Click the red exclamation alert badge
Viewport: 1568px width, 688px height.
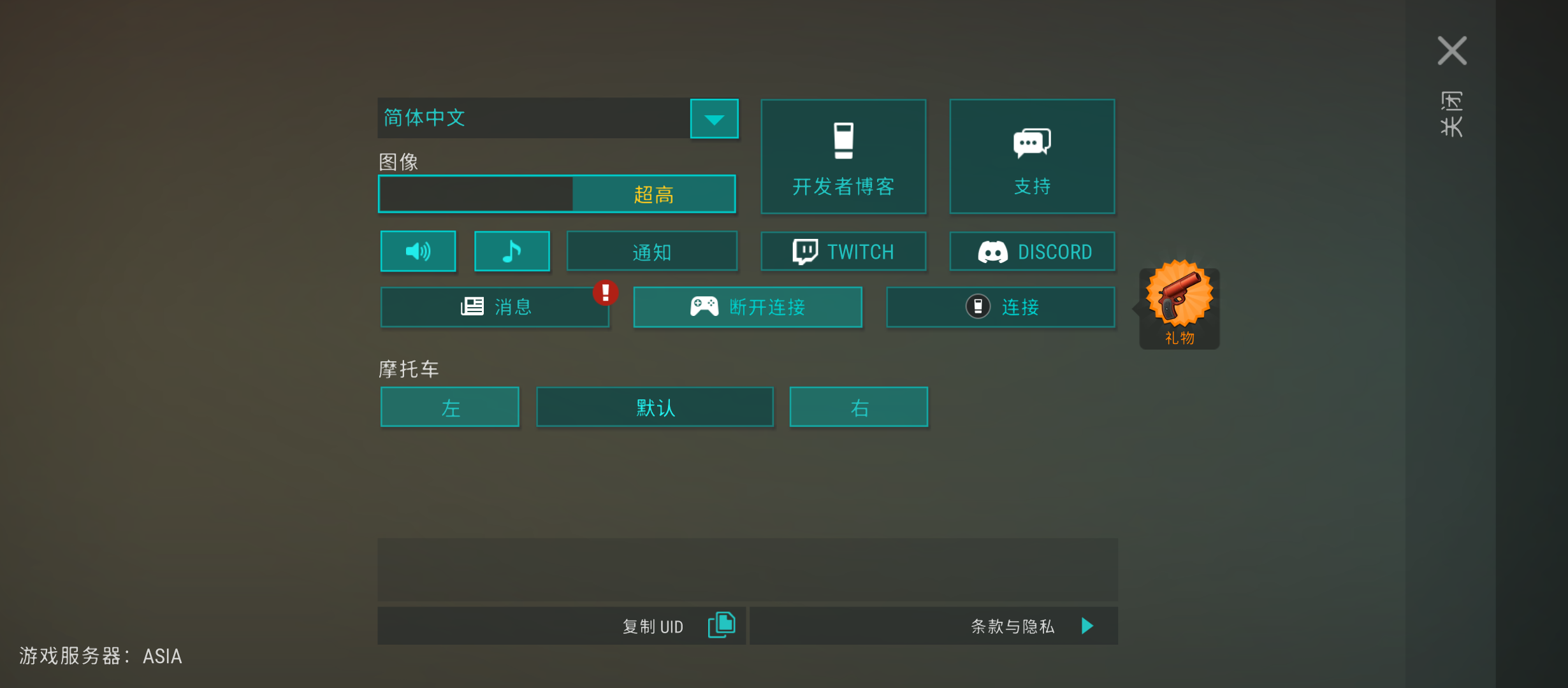[x=606, y=292]
